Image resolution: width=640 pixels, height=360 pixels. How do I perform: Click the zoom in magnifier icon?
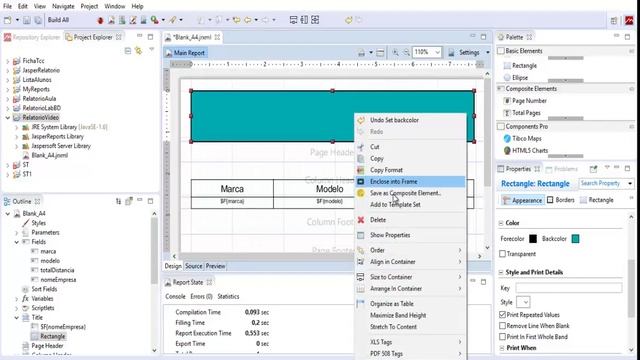click(x=395, y=52)
